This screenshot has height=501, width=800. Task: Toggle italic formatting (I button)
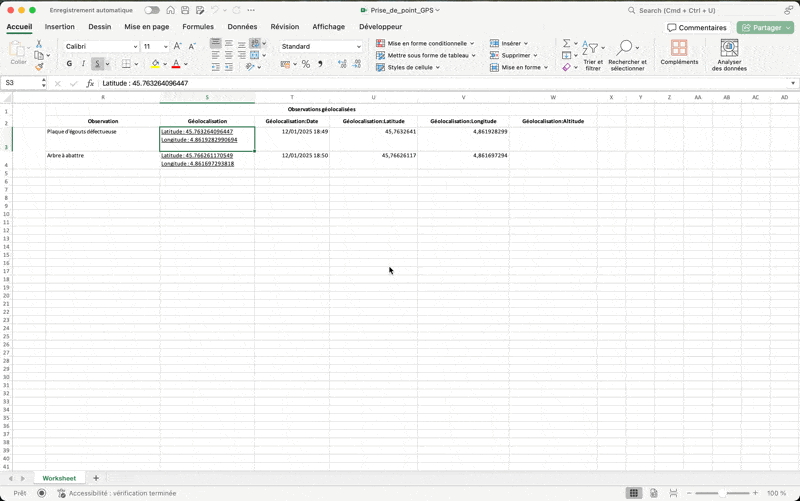[83, 64]
